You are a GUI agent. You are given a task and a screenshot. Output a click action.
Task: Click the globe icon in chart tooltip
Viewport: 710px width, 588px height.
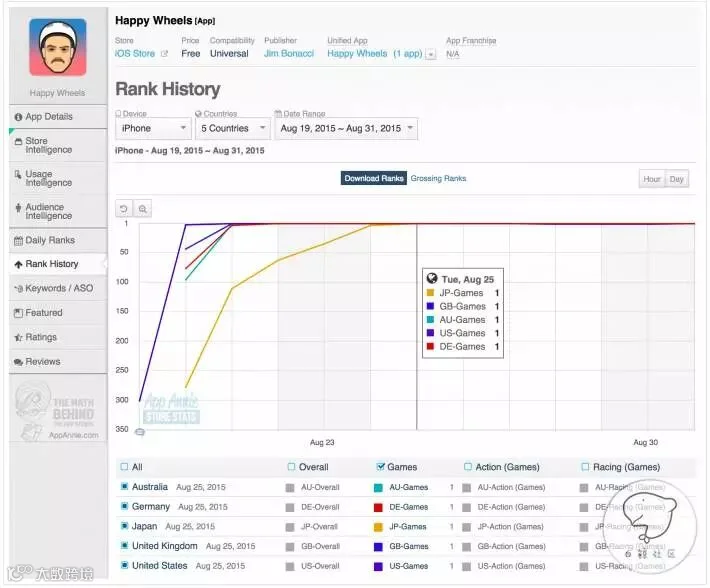pyautogui.click(x=432, y=278)
